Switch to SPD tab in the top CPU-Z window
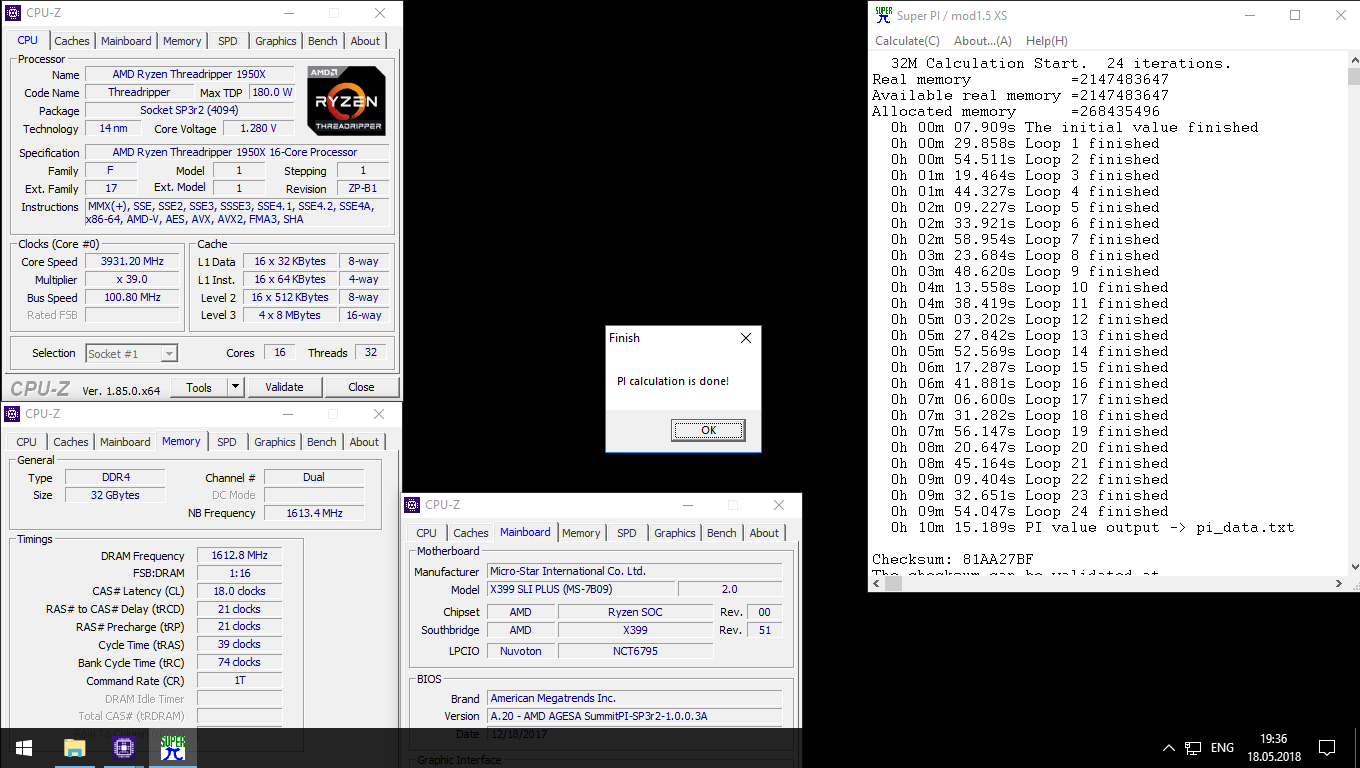This screenshot has height=768, width=1360. point(228,41)
